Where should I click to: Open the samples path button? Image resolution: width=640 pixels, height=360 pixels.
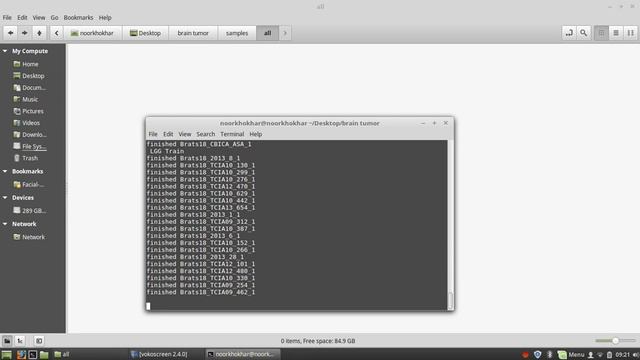click(x=237, y=33)
